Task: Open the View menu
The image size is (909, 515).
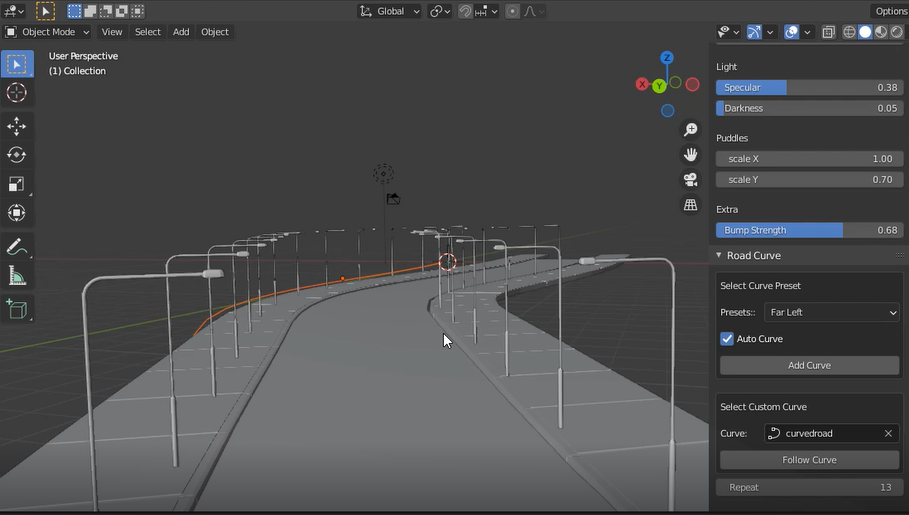Action: coord(112,32)
